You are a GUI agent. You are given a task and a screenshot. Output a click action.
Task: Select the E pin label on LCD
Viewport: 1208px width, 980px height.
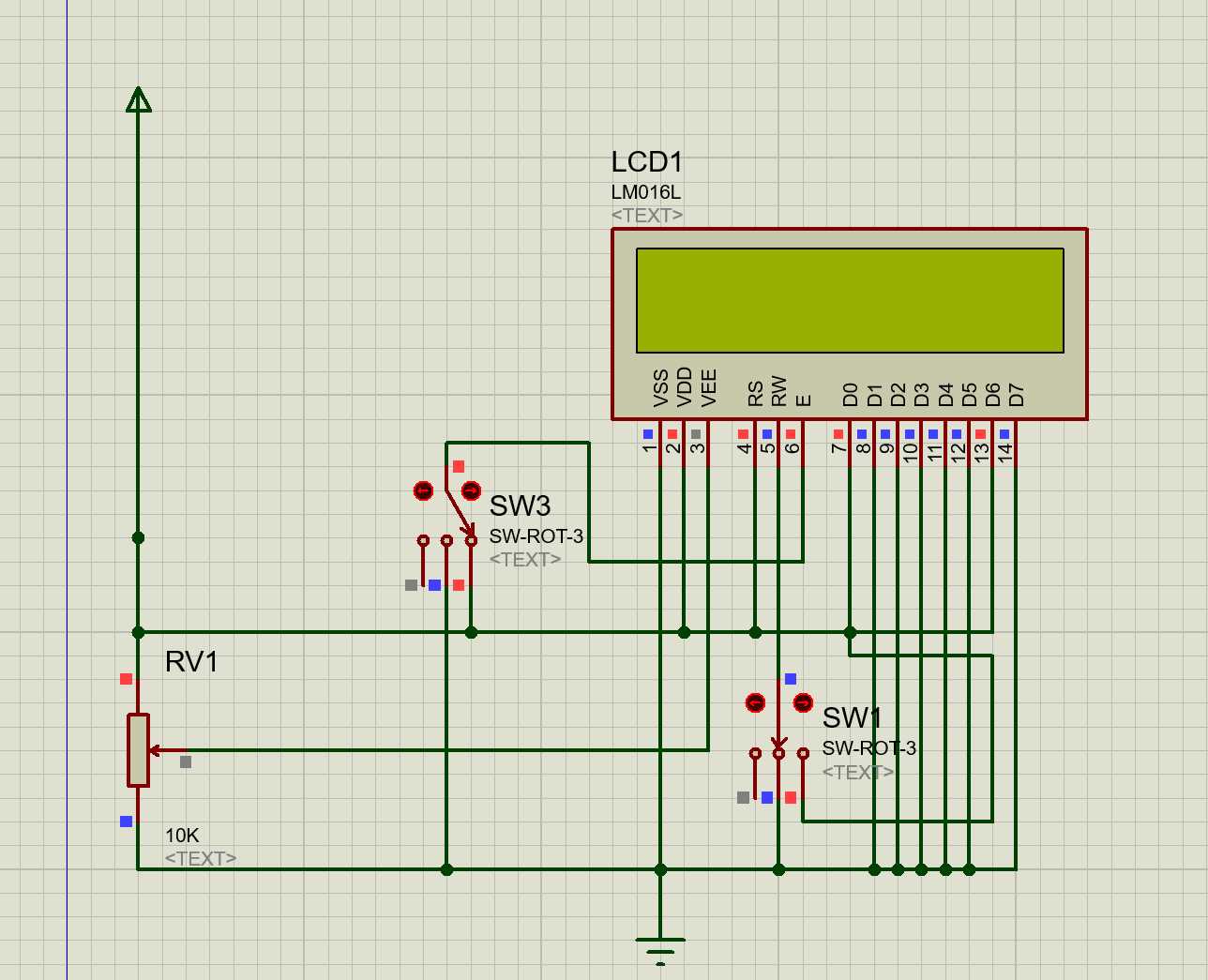804,400
